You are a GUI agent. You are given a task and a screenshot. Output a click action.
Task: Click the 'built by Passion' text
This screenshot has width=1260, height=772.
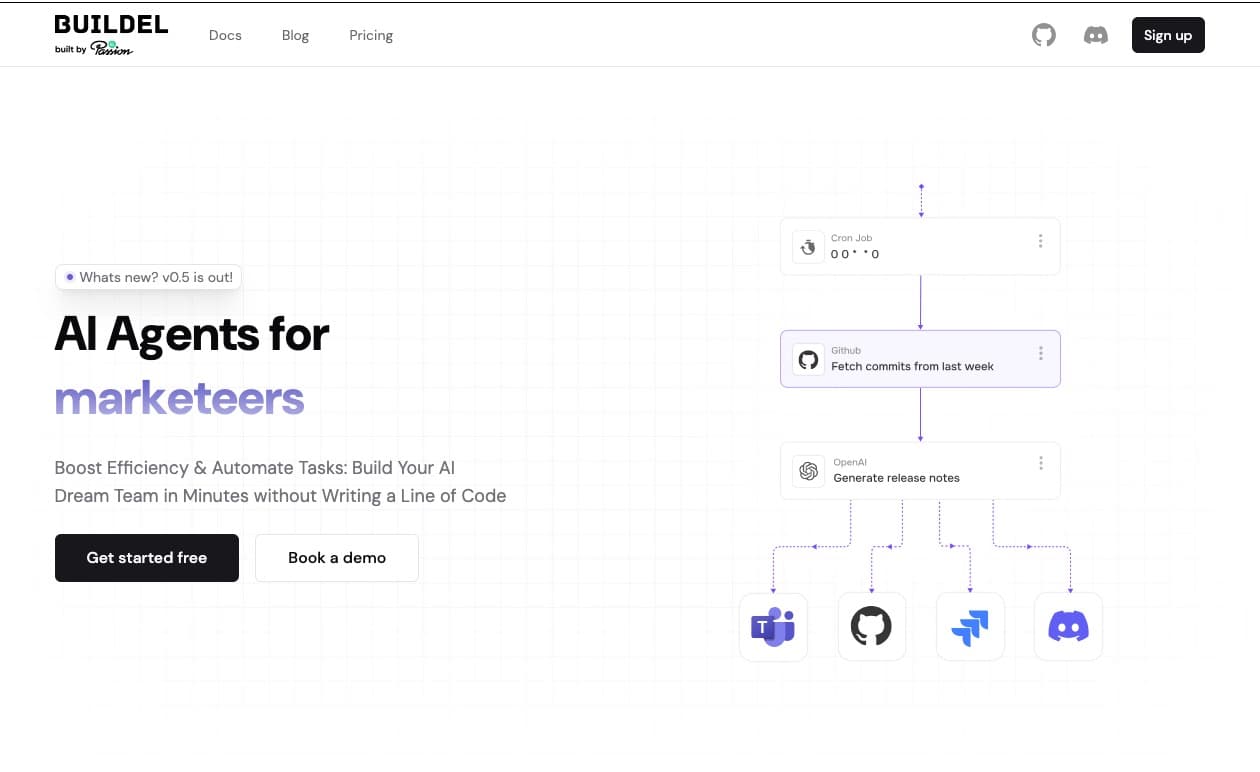(x=94, y=48)
